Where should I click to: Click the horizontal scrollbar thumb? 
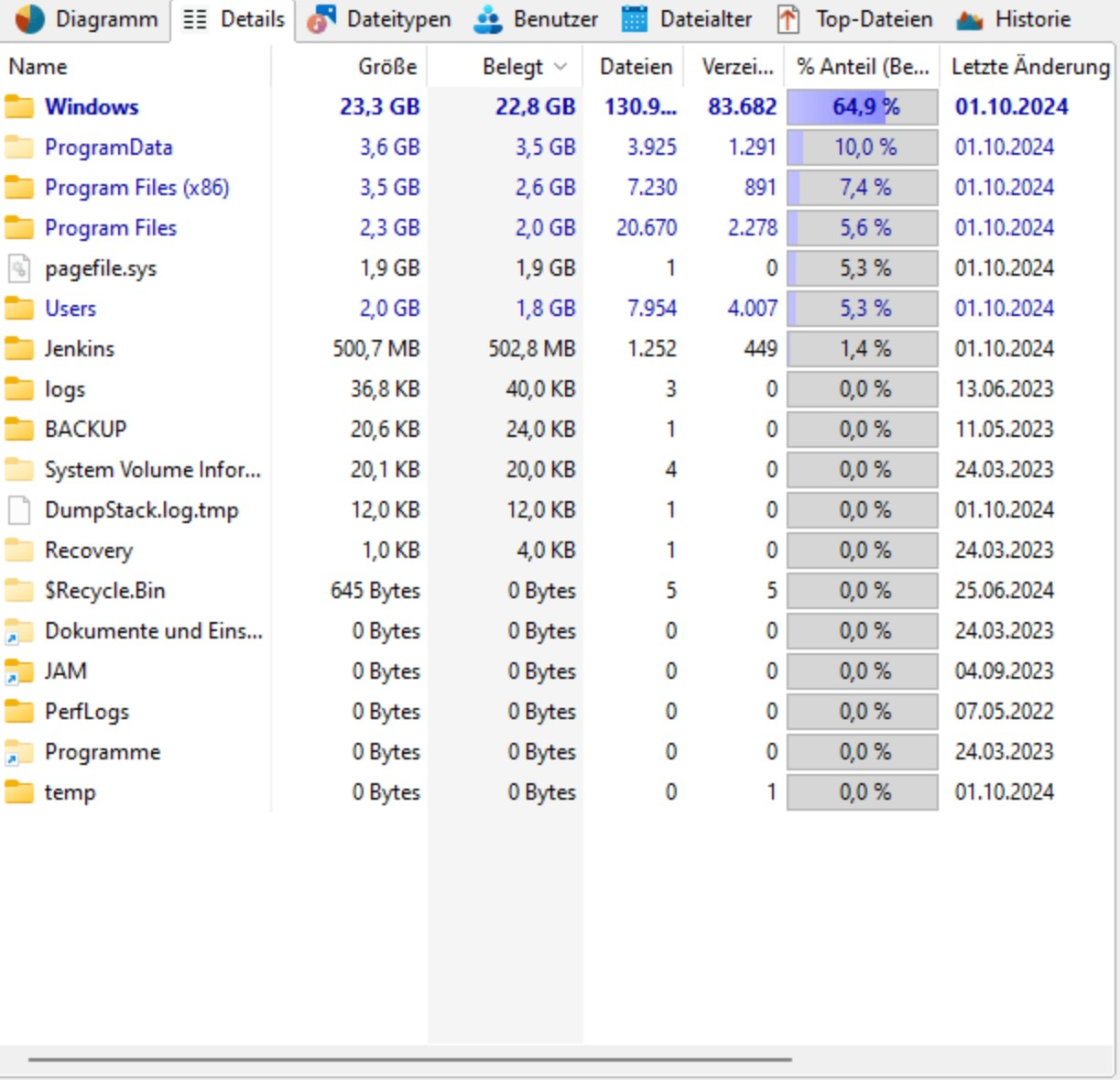click(x=410, y=1060)
